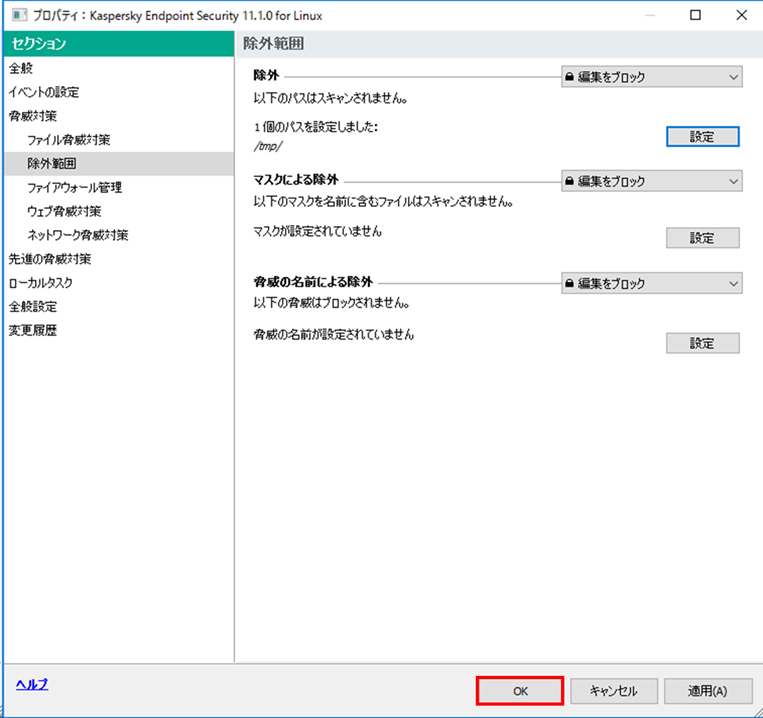Image resolution: width=763 pixels, height=718 pixels.
Task: Select 先進の脅威対策 section
Action: (x=119, y=259)
